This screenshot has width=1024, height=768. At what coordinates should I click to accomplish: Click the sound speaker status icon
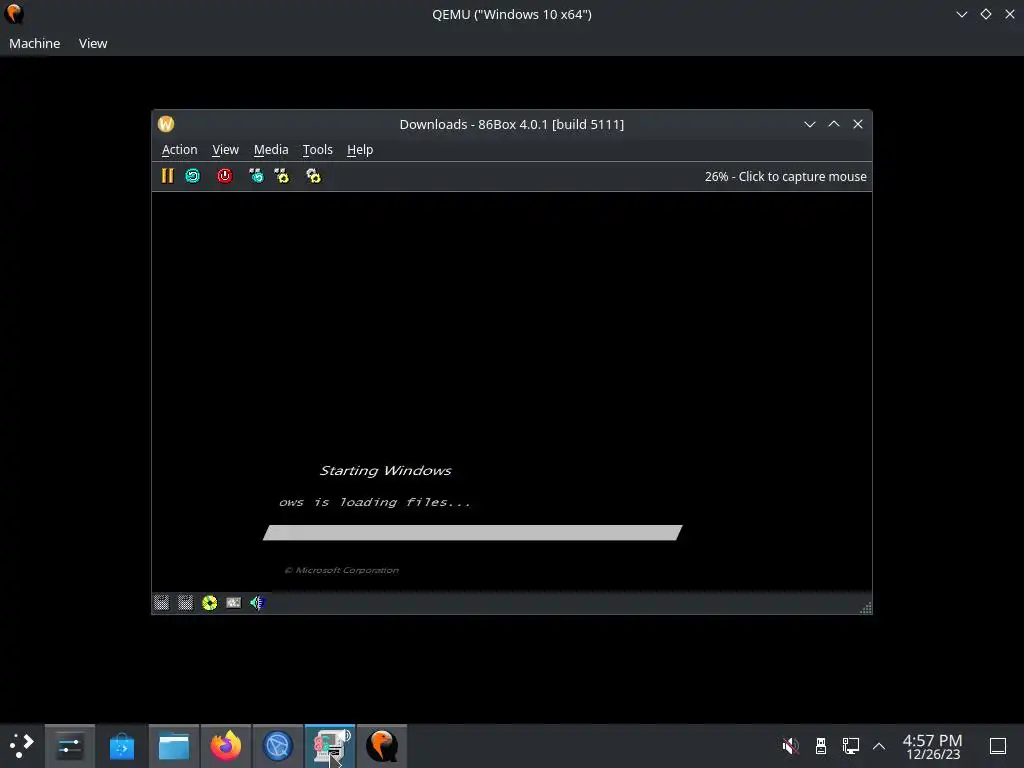(257, 603)
